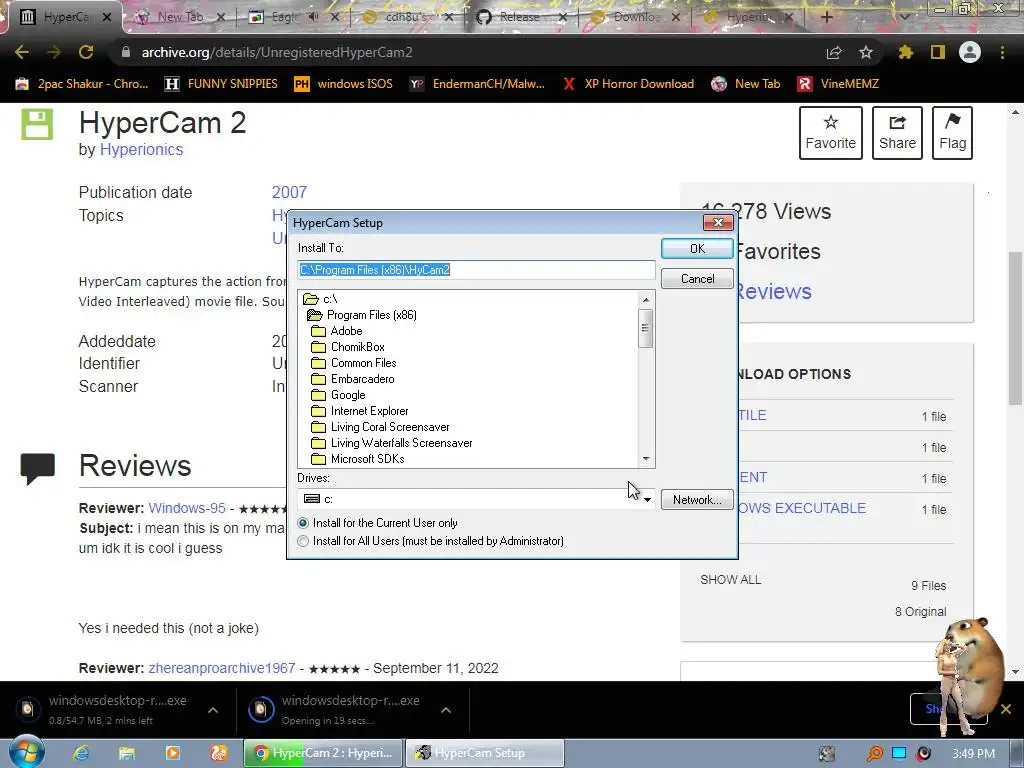Click the share page icon in address bar
This screenshot has height=768, width=1024.
[x=834, y=52]
